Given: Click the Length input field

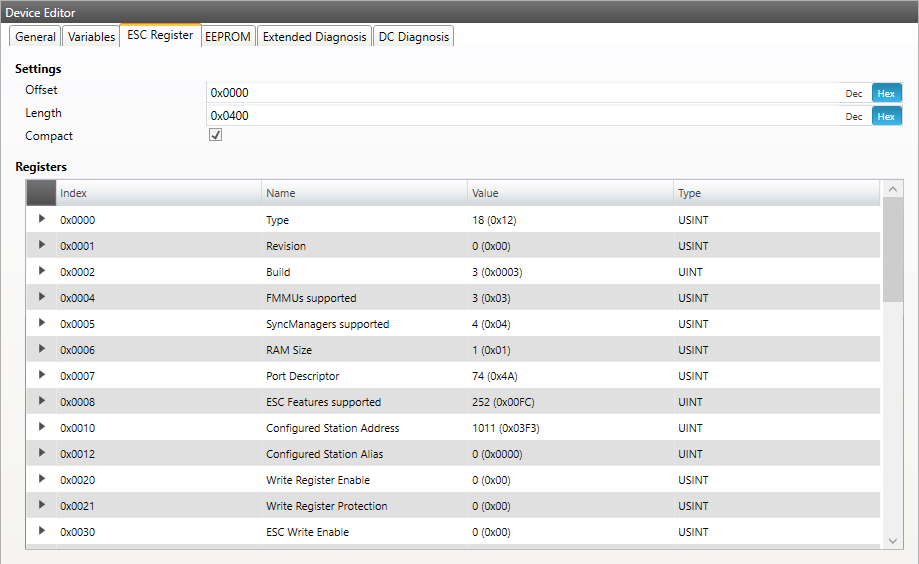Looking at the screenshot, I should tap(520, 116).
